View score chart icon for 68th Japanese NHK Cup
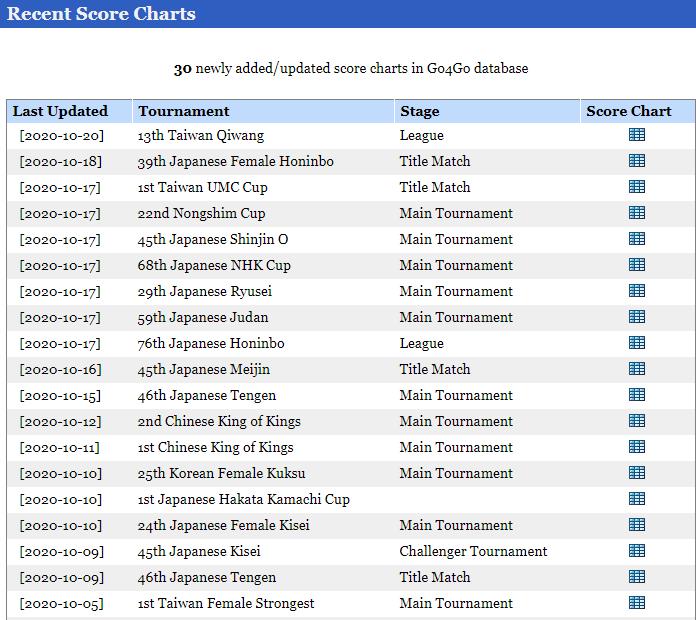 click(x=637, y=265)
